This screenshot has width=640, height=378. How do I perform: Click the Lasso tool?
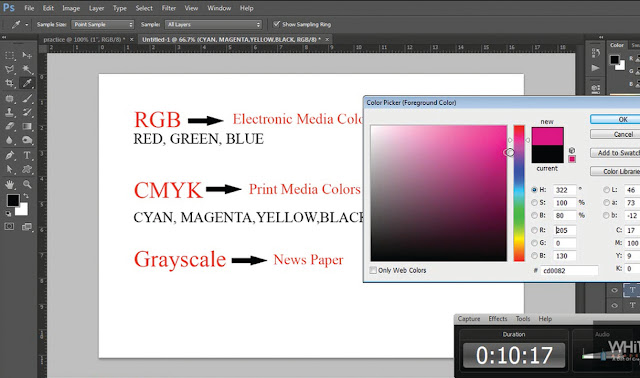click(x=9, y=69)
